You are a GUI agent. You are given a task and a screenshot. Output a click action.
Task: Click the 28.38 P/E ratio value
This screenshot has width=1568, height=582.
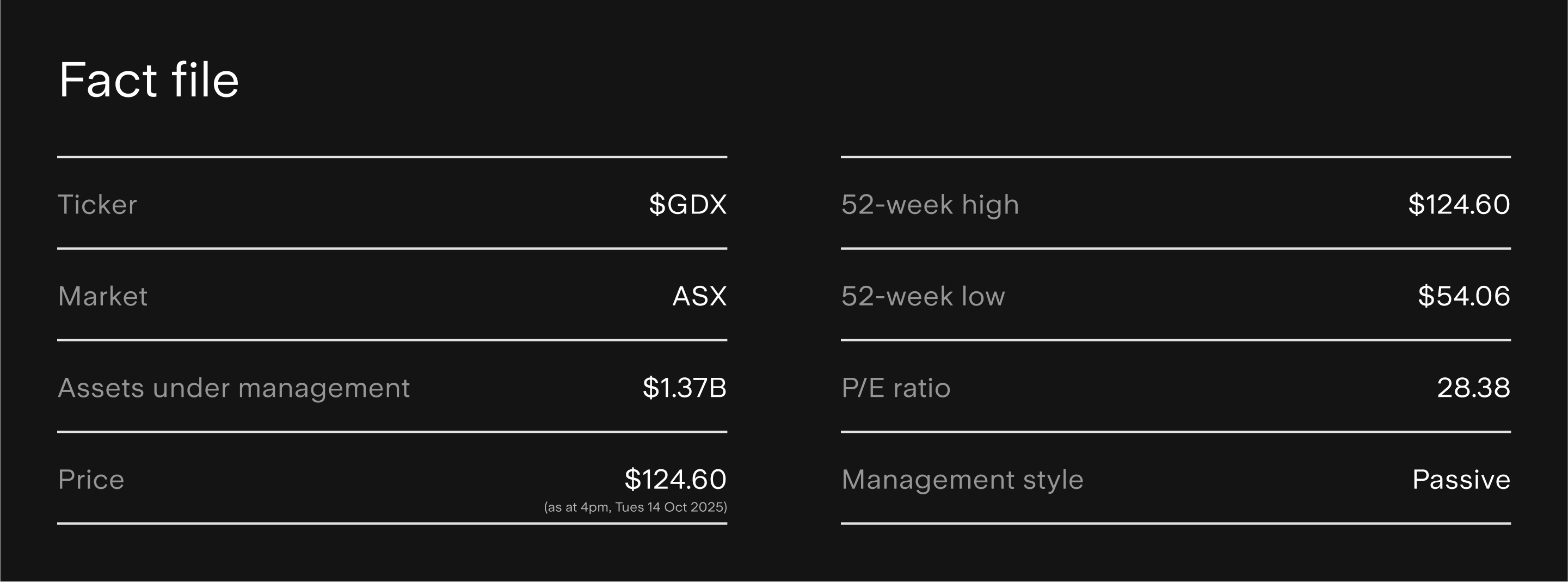[x=1473, y=388]
